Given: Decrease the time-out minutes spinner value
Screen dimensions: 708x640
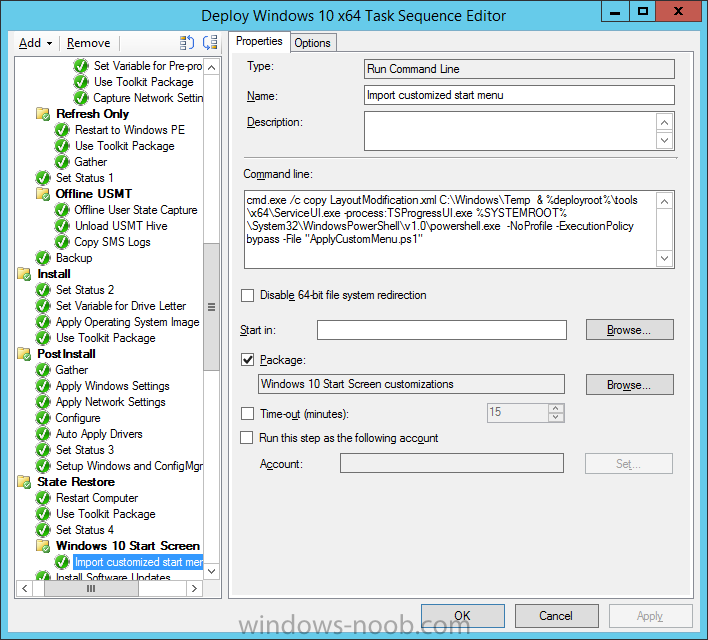Looking at the screenshot, I should tap(556, 417).
